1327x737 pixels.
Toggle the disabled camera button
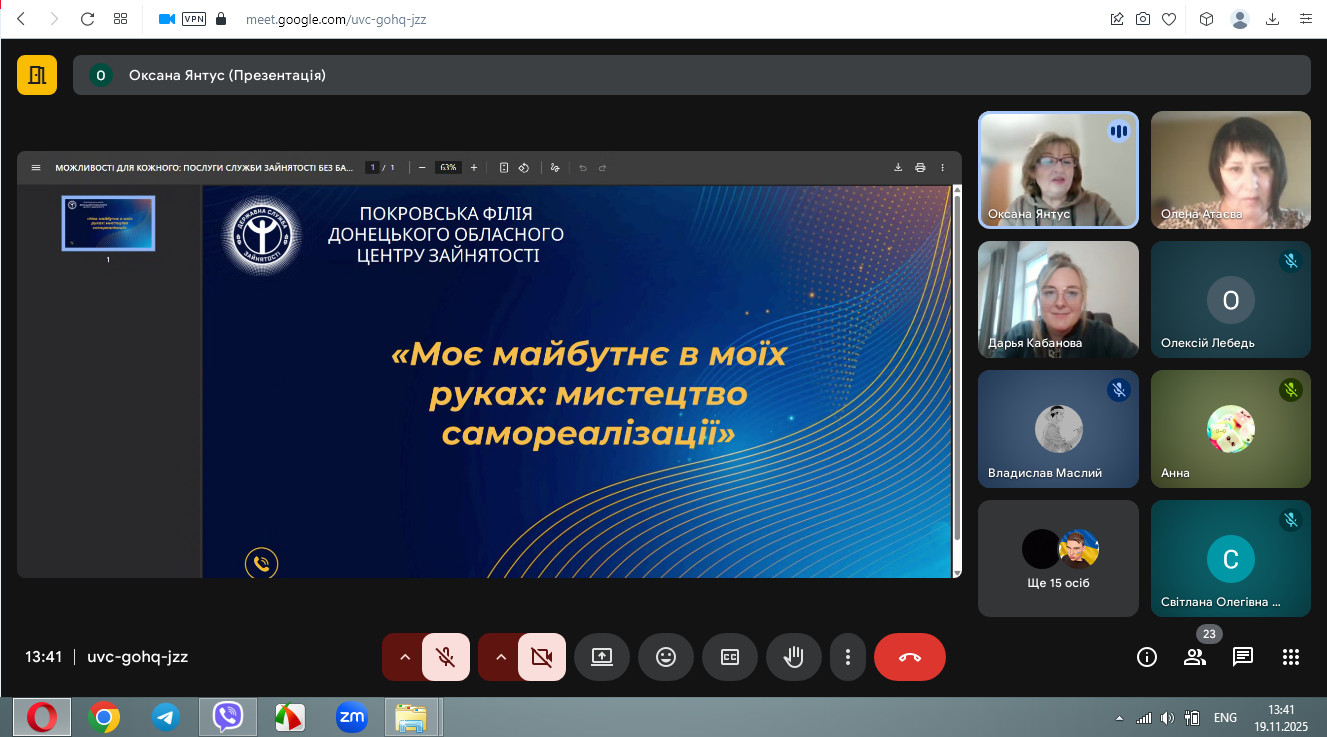542,657
